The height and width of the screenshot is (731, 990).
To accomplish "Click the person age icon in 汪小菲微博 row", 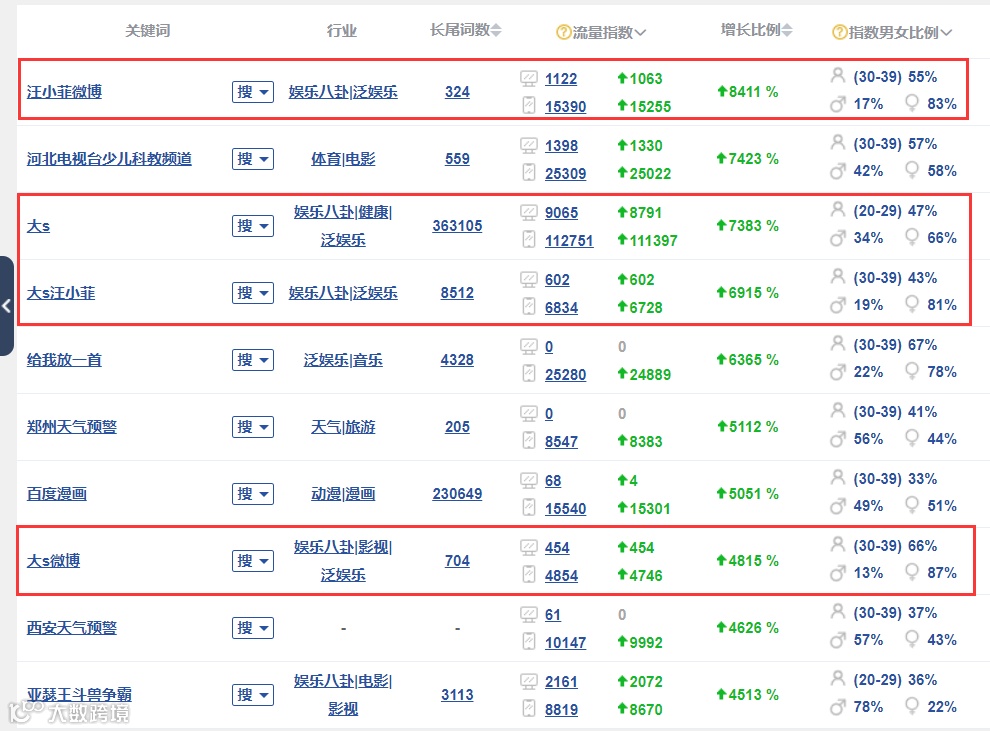I will click(837, 76).
